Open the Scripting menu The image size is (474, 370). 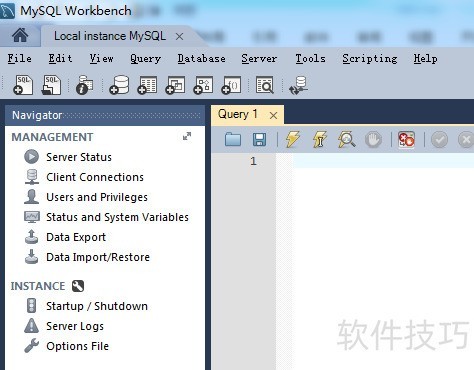tap(370, 59)
